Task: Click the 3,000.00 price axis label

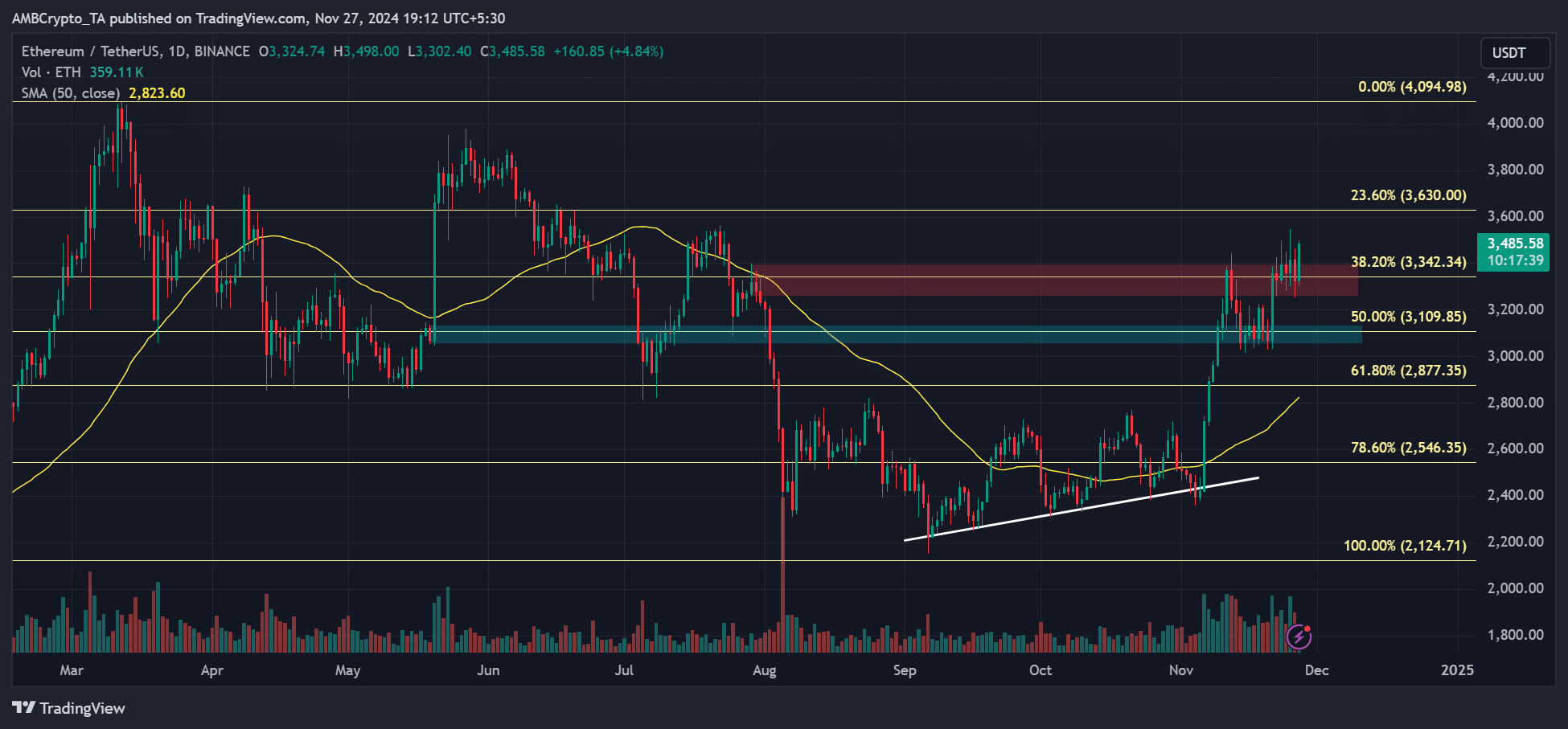Action: 1516,356
